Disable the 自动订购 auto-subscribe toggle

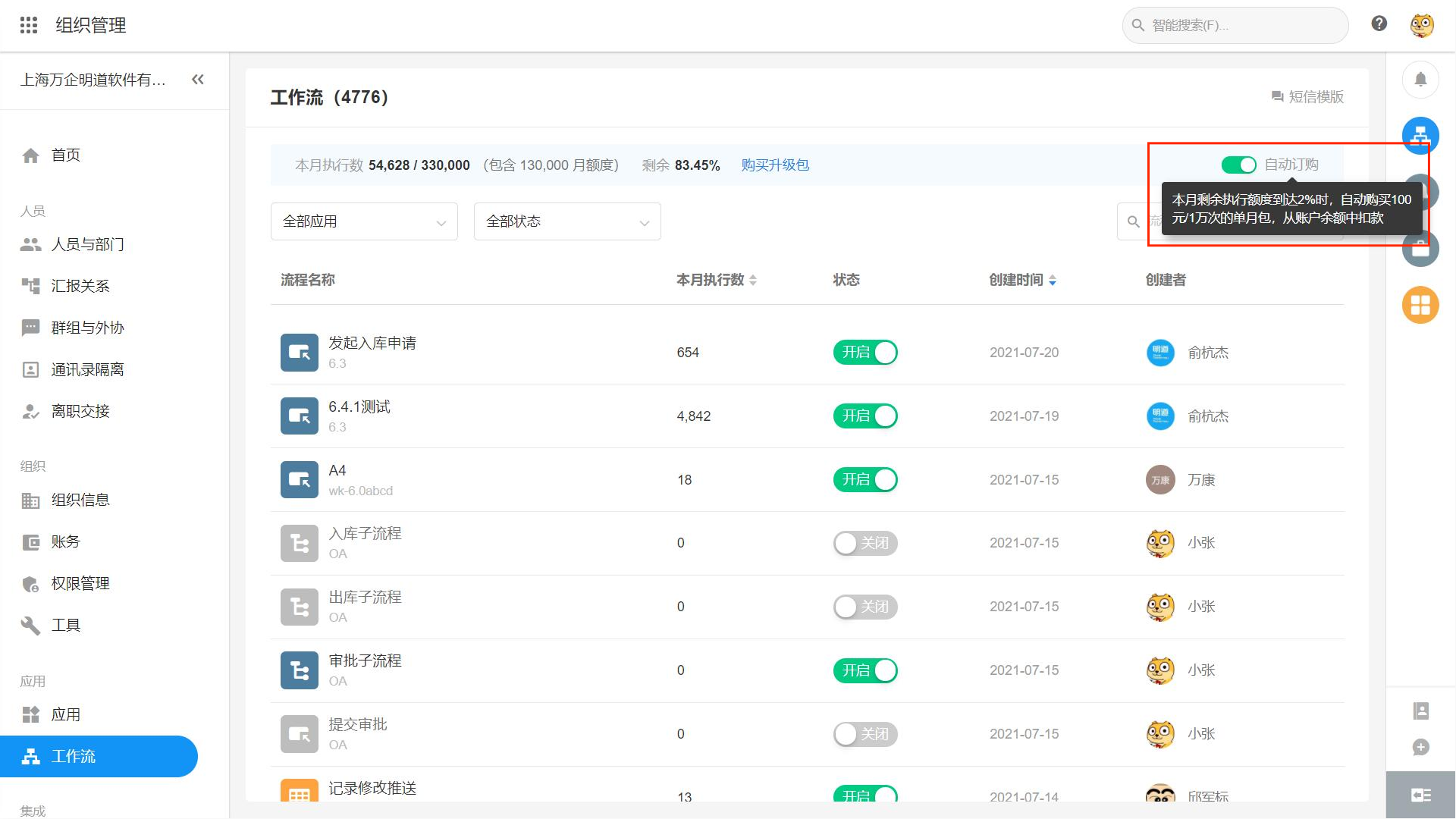(1238, 165)
